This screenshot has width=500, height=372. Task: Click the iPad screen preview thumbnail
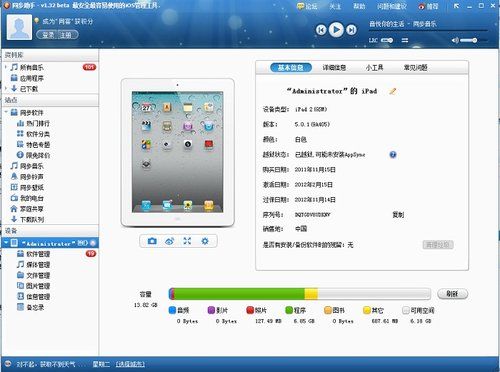pos(177,152)
